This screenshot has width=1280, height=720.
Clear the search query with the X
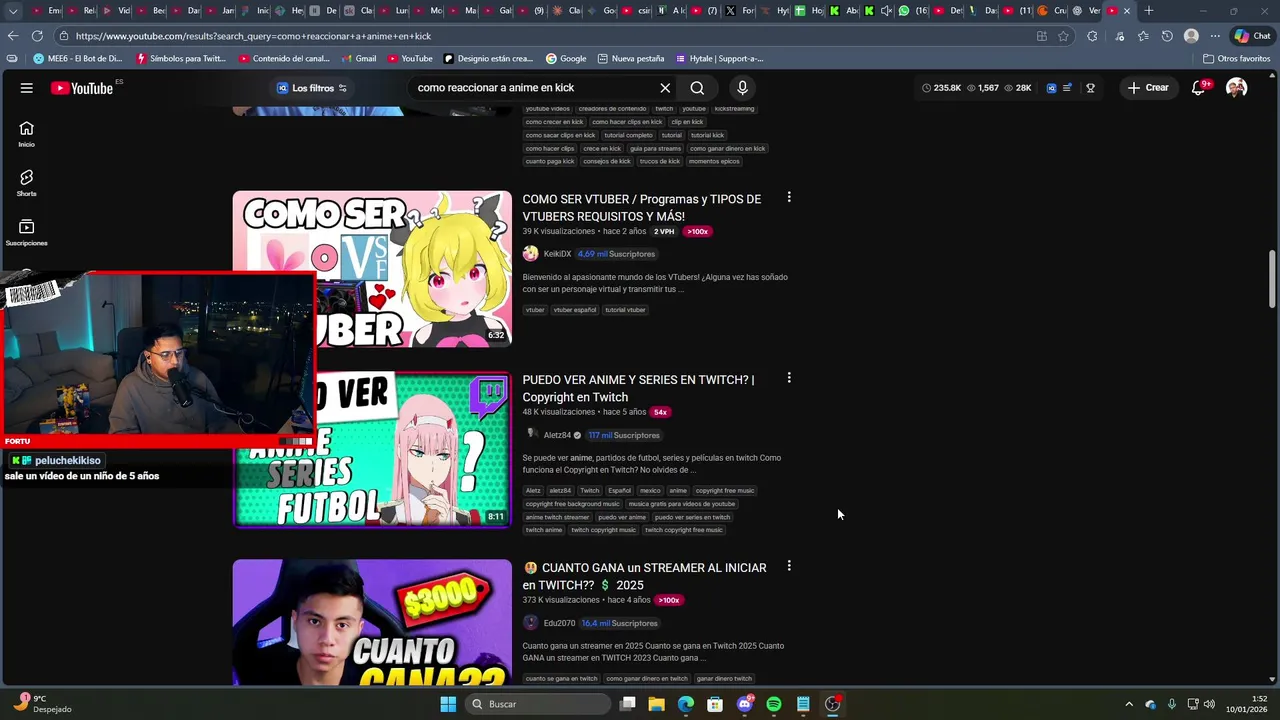pos(665,88)
